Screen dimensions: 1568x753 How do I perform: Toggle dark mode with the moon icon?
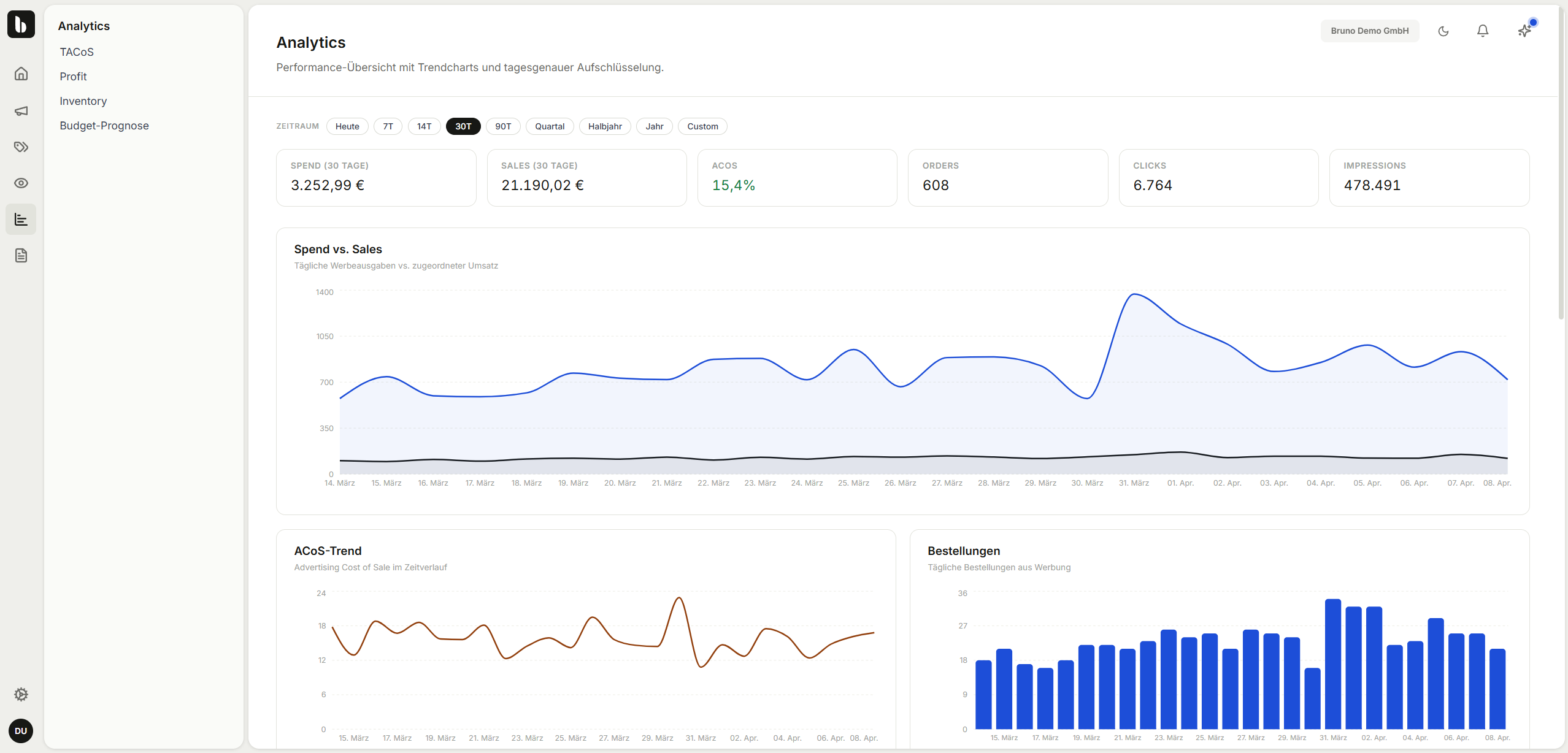click(x=1443, y=31)
